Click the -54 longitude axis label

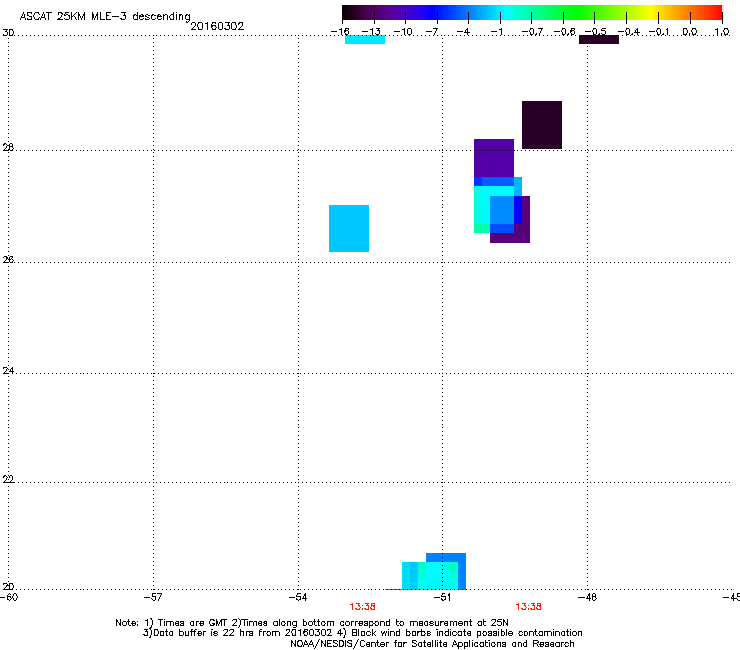(x=298, y=597)
